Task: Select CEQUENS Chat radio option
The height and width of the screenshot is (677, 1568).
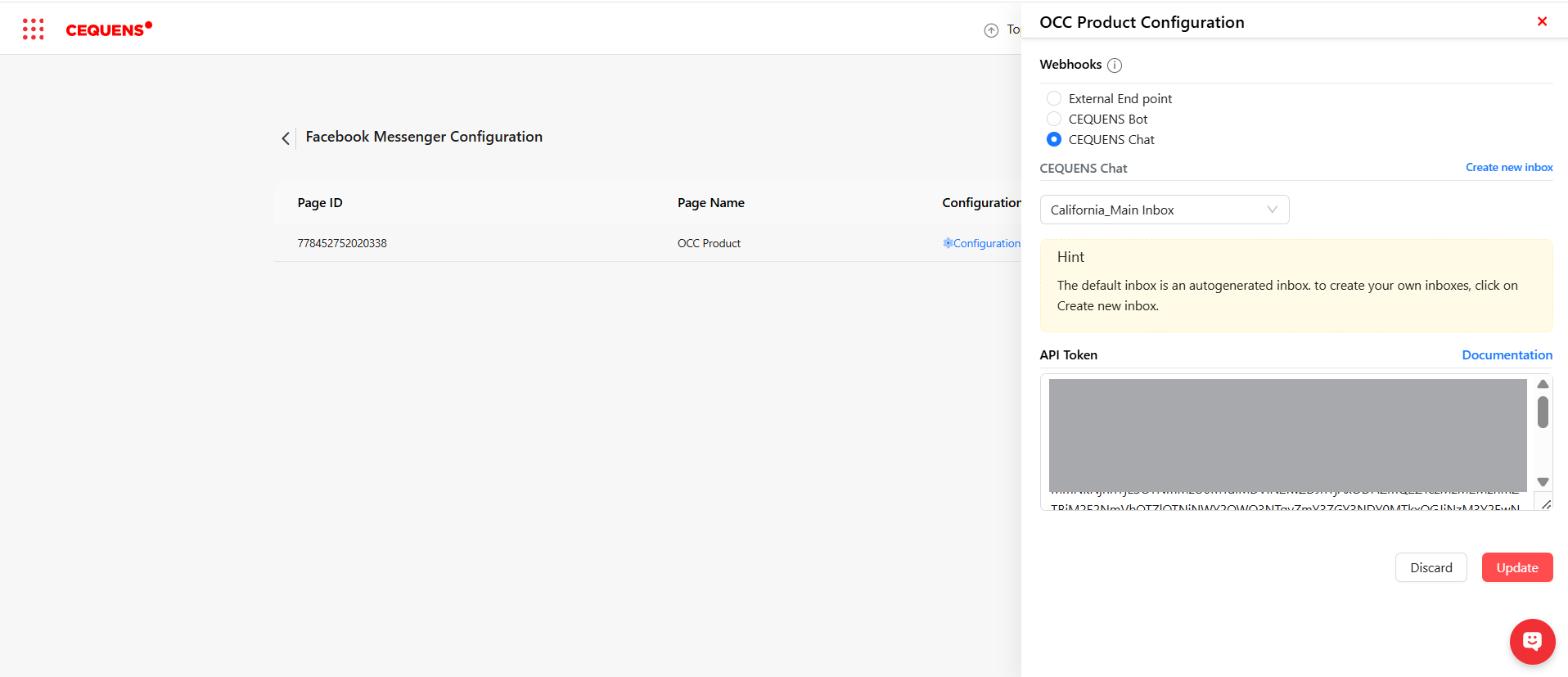Action: (1054, 139)
